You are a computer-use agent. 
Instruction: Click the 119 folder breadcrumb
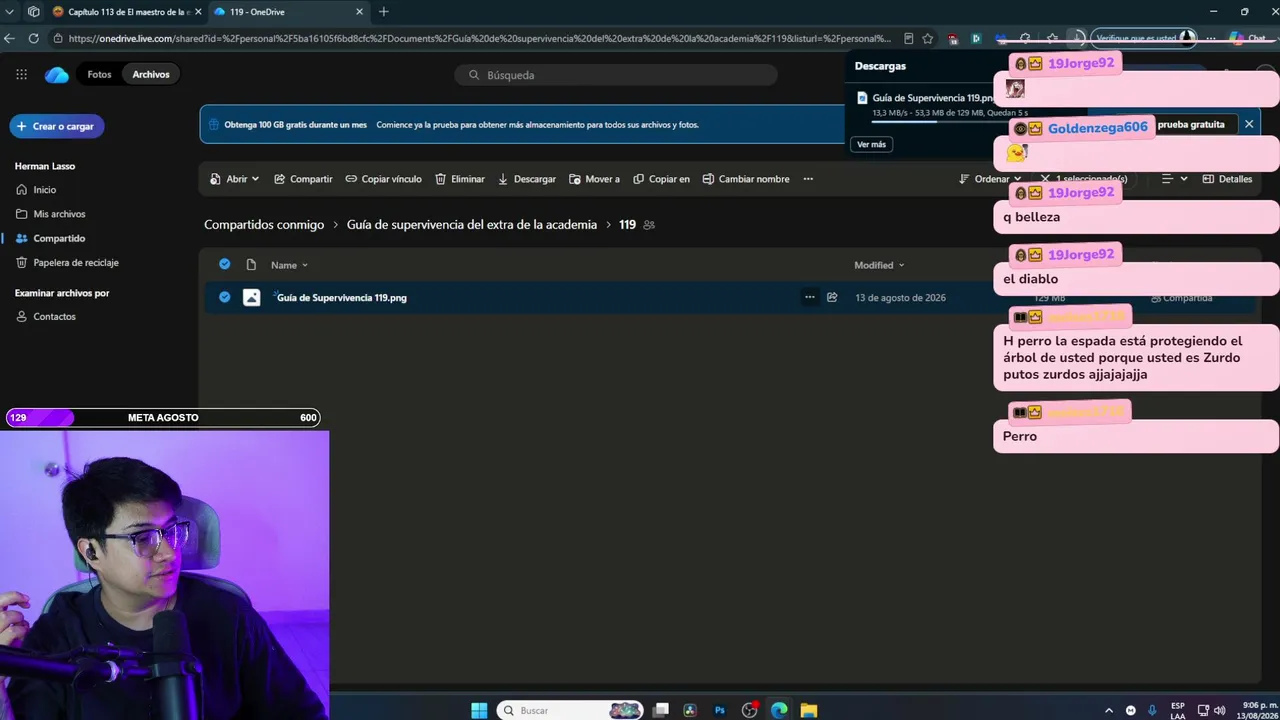(627, 225)
